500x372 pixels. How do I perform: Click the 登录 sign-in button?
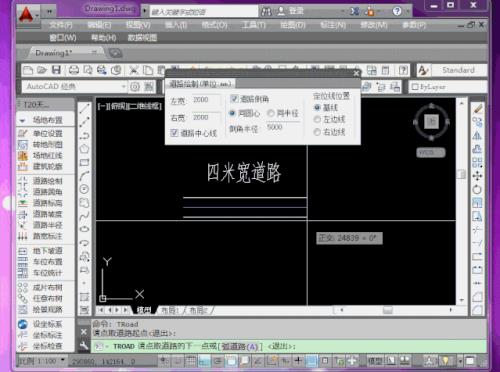pyautogui.click(x=291, y=11)
